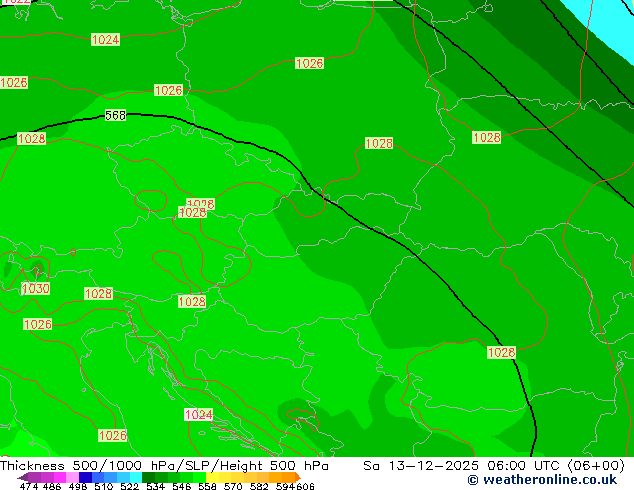Pick the darkest green swatch above 534
Image resolution: width=634 pixels, height=490 pixels.
[x=148, y=477]
